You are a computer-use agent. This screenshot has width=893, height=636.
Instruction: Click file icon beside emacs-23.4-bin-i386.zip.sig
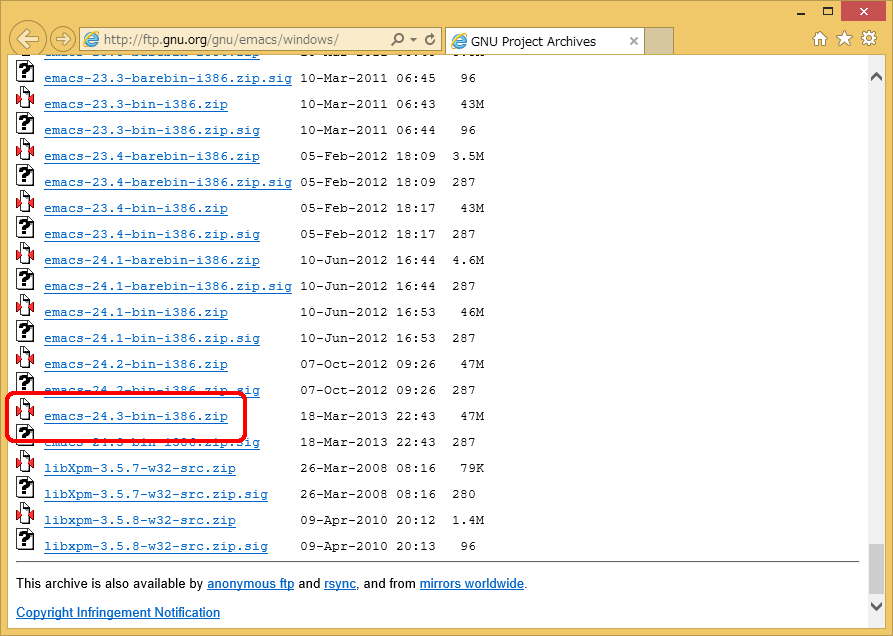tap(25, 227)
